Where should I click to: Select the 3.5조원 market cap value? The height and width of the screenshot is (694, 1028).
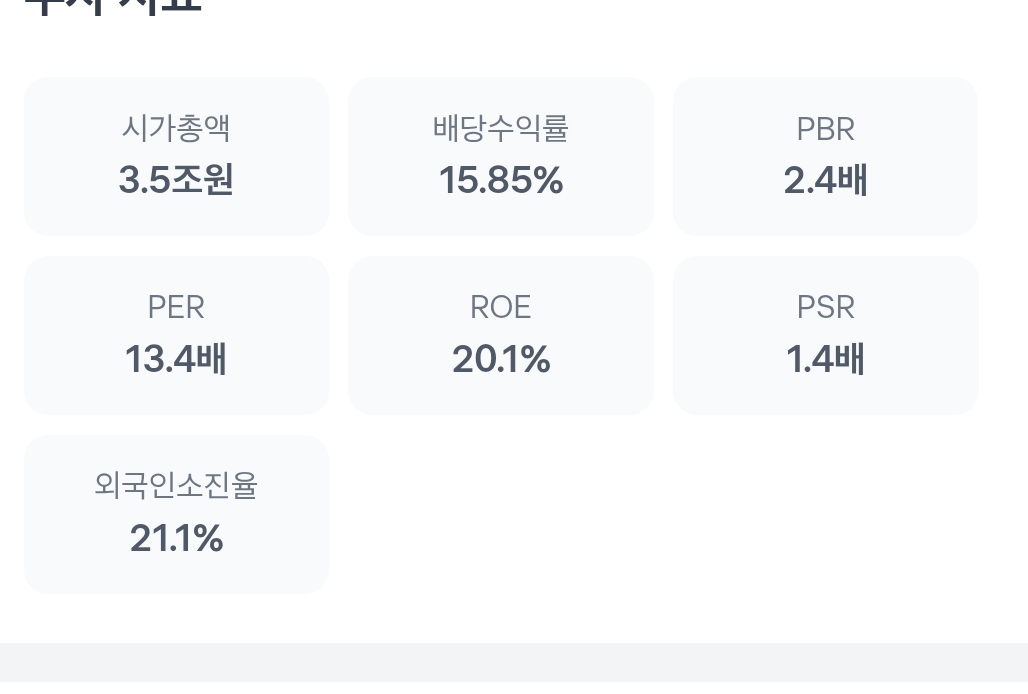[176, 181]
